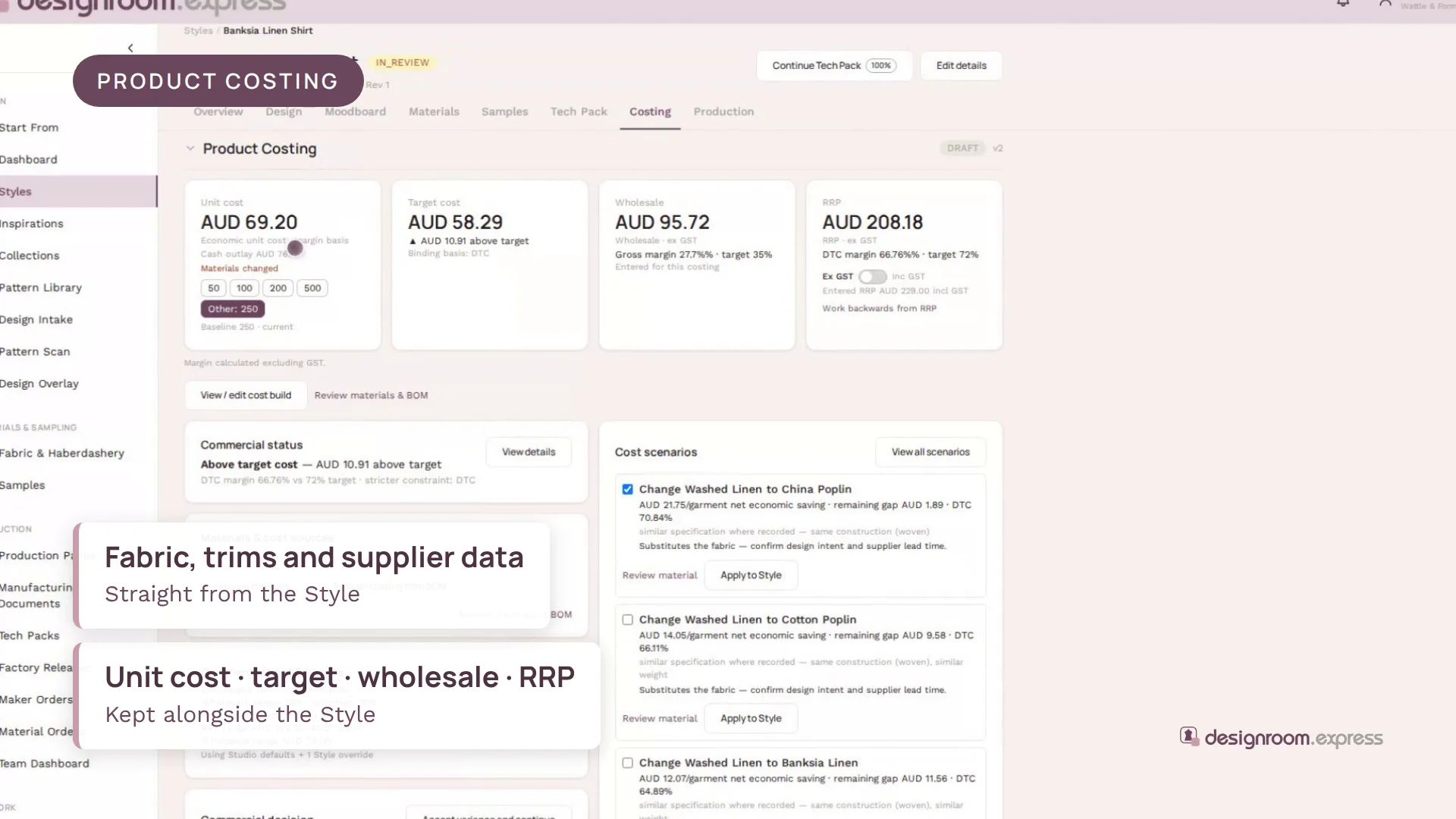Click Continue Tech Pack button
This screenshot has width=1456, height=819.
[x=834, y=66]
